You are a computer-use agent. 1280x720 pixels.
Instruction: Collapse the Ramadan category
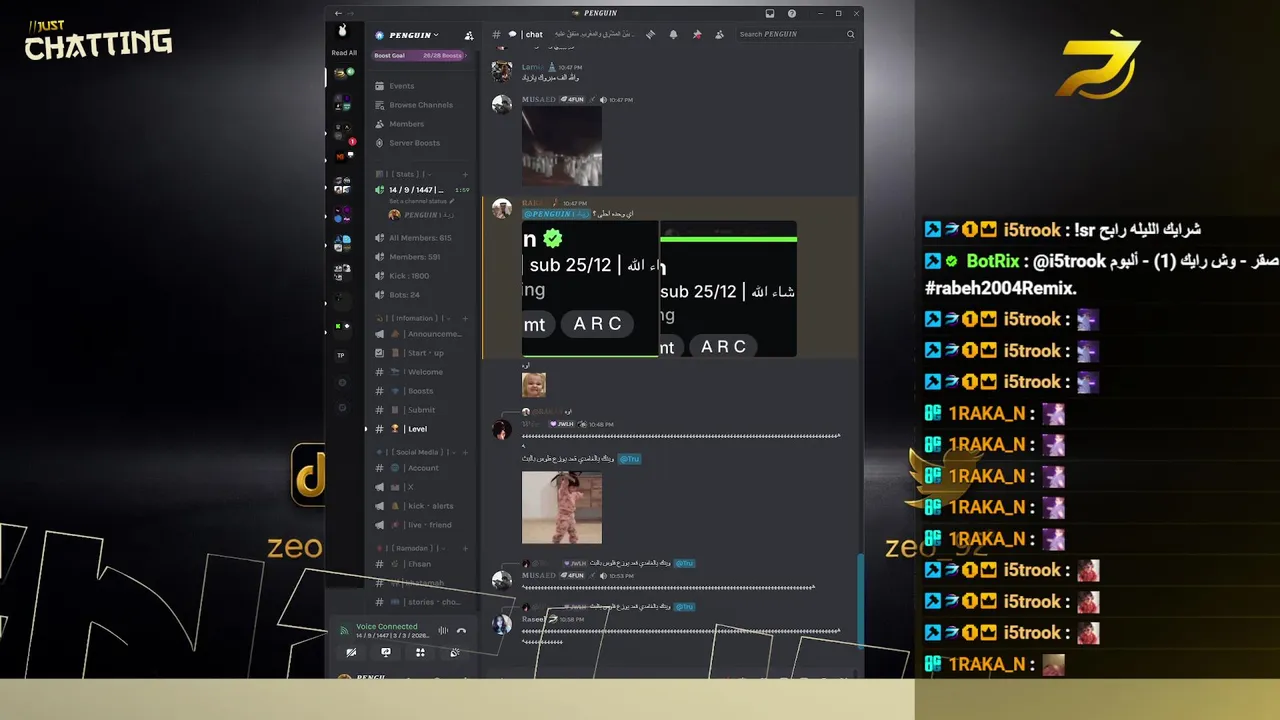coord(410,548)
